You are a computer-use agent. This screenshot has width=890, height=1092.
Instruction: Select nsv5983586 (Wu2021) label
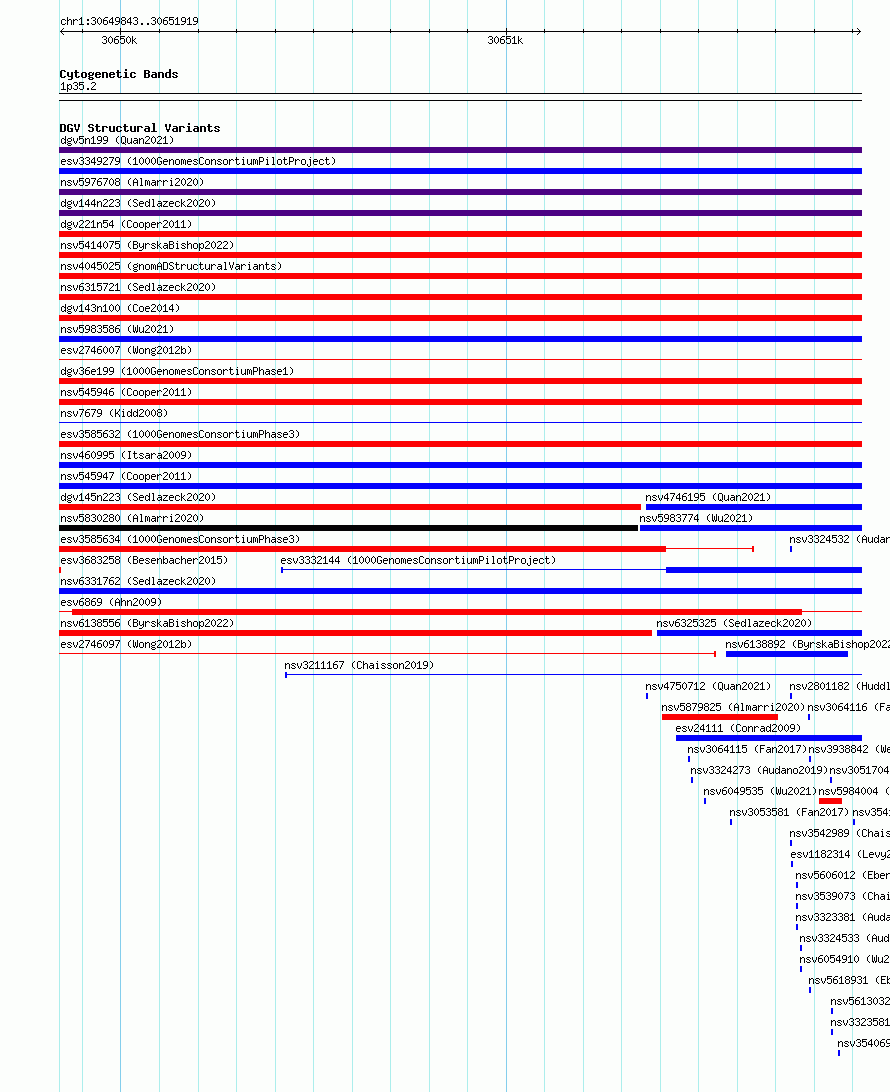click(117, 328)
